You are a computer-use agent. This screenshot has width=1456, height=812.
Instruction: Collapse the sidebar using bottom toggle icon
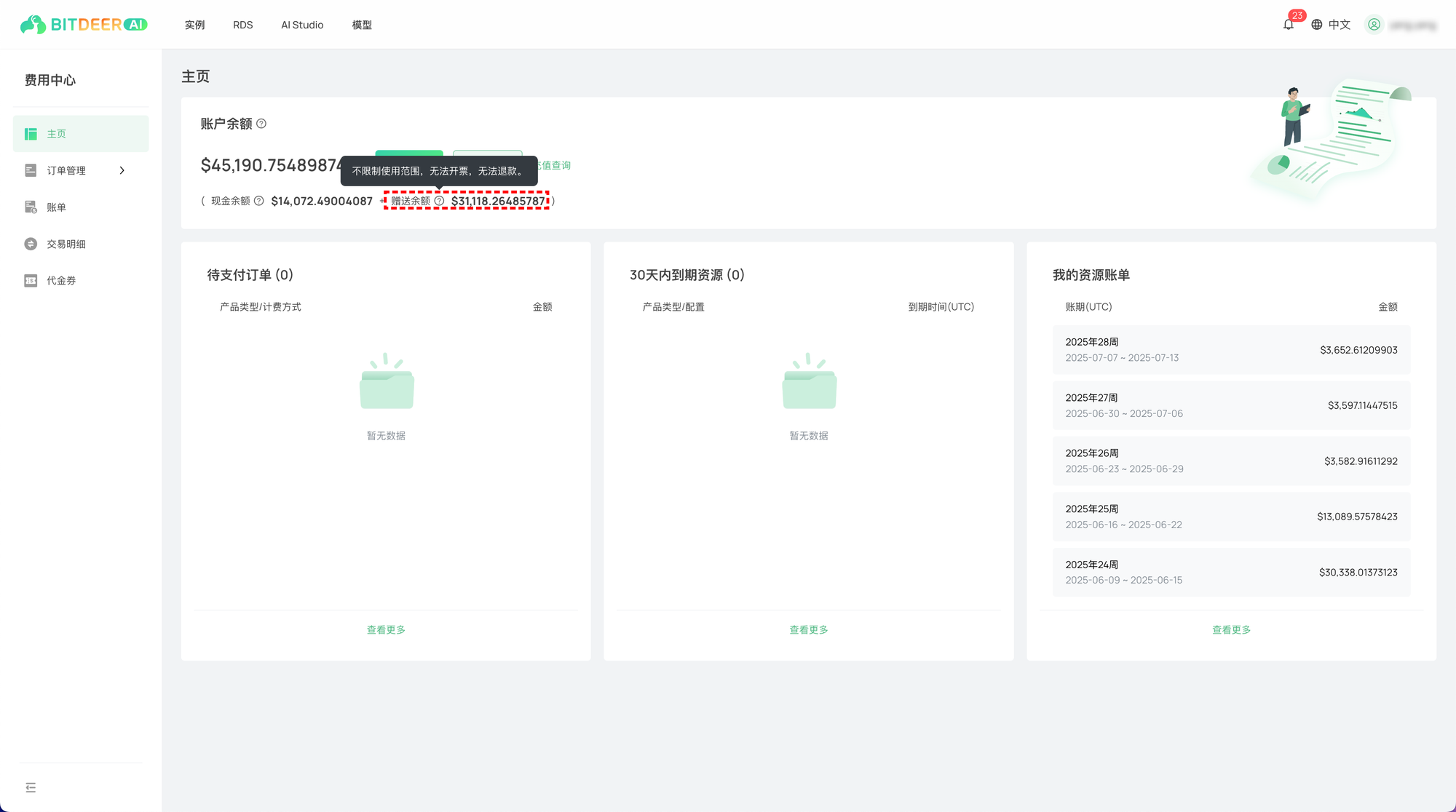coord(31,787)
